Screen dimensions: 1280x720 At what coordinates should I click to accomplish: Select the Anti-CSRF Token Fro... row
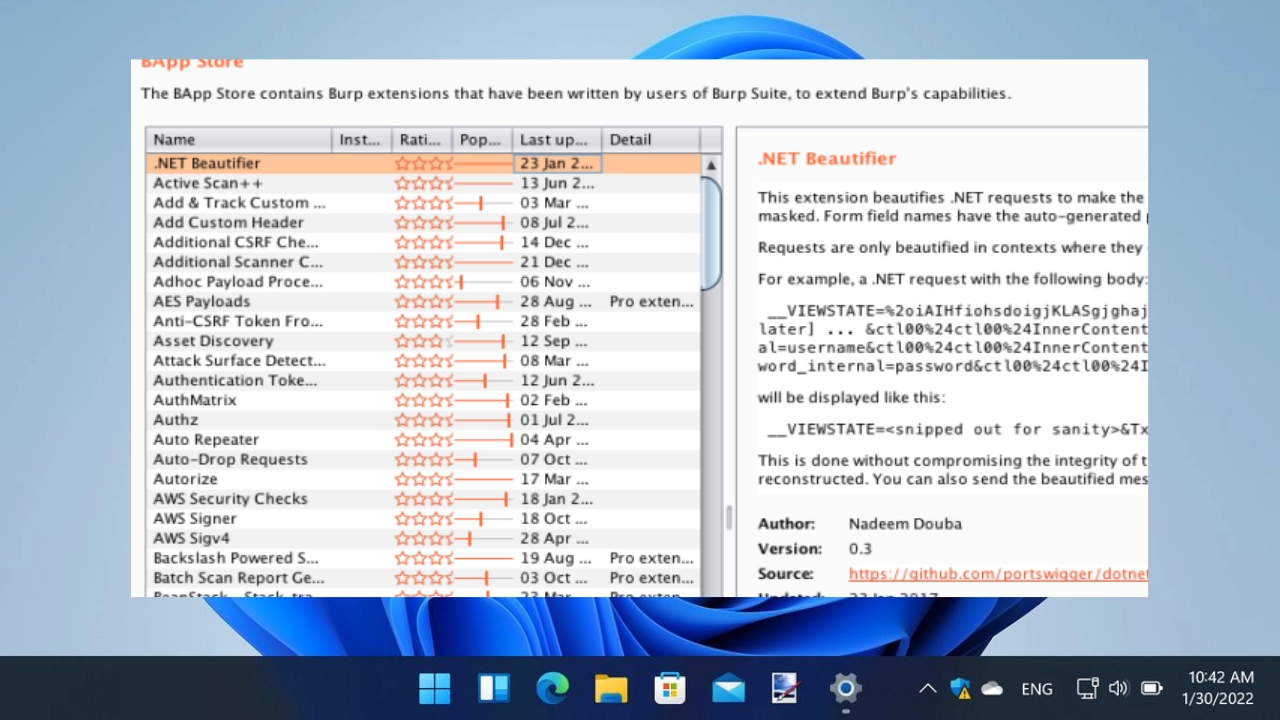tap(423, 321)
